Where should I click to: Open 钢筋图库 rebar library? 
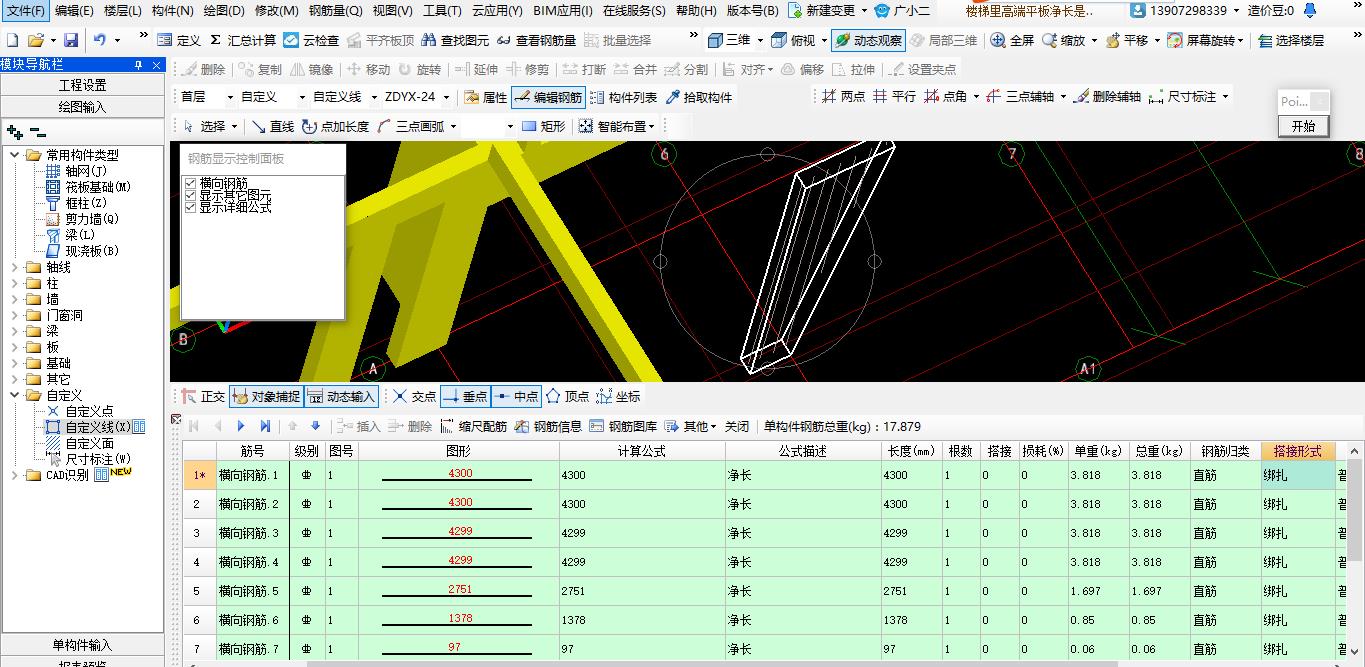pos(623,426)
